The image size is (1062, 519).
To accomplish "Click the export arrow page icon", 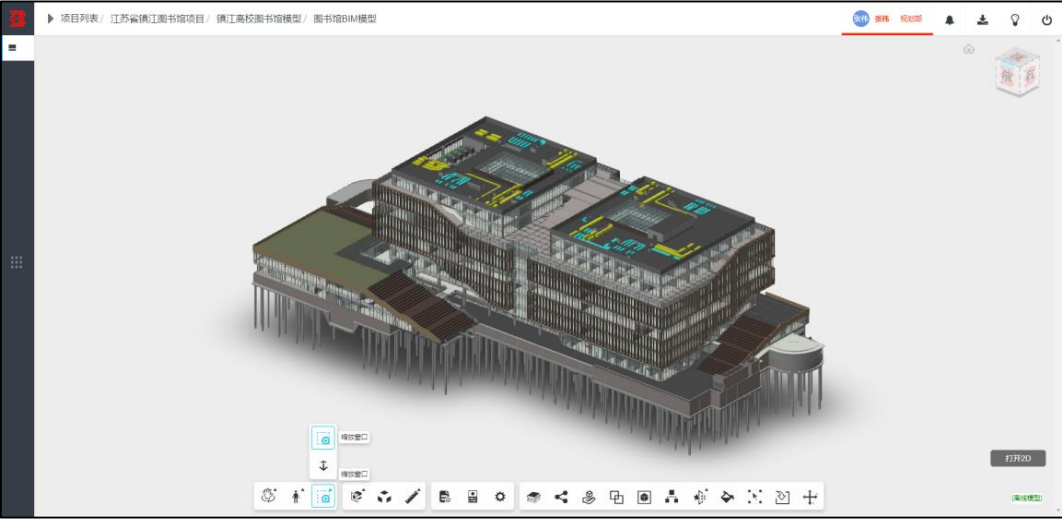I will point(782,497).
